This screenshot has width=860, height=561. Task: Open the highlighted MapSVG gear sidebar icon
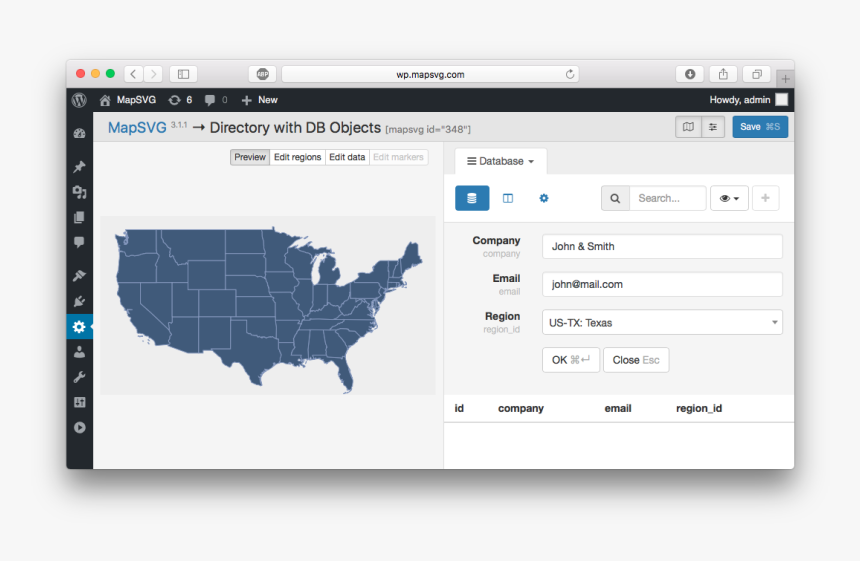[x=80, y=327]
